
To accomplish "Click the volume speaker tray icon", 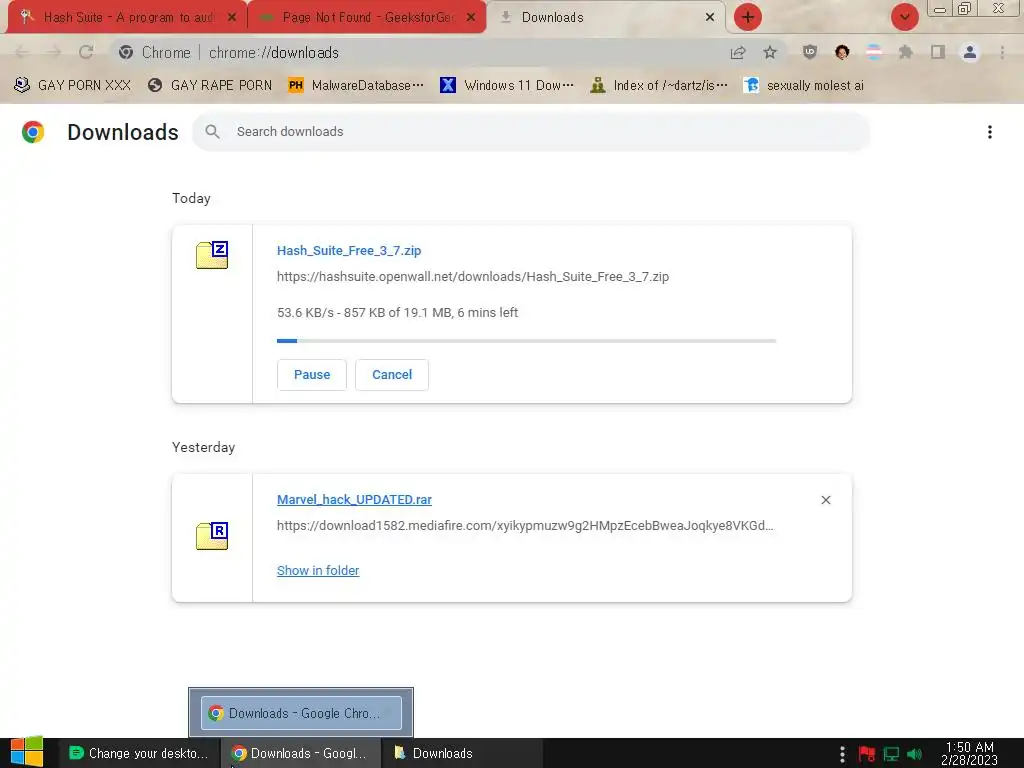I will click(x=915, y=754).
